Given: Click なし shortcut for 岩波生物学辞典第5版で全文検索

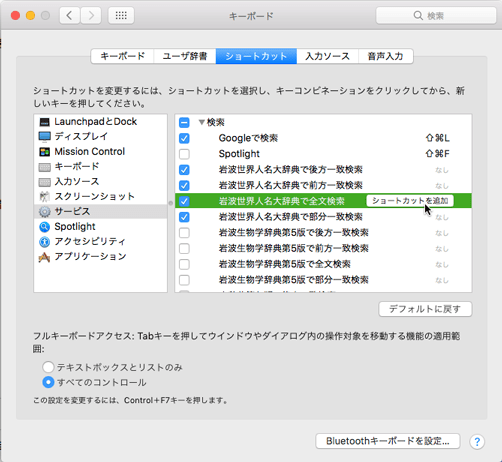Looking at the screenshot, I should point(442,265).
